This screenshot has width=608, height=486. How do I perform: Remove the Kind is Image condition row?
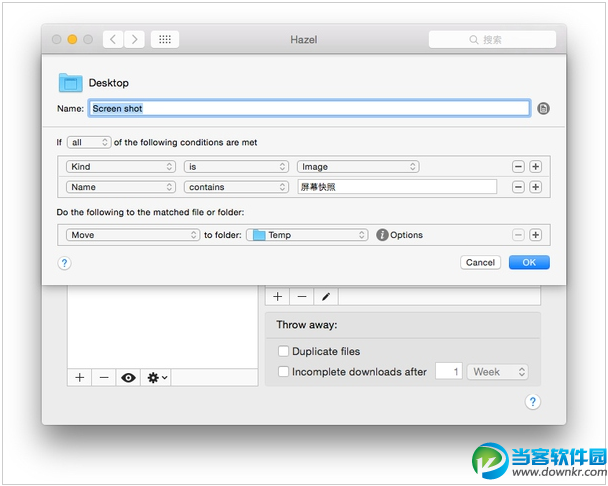518,167
